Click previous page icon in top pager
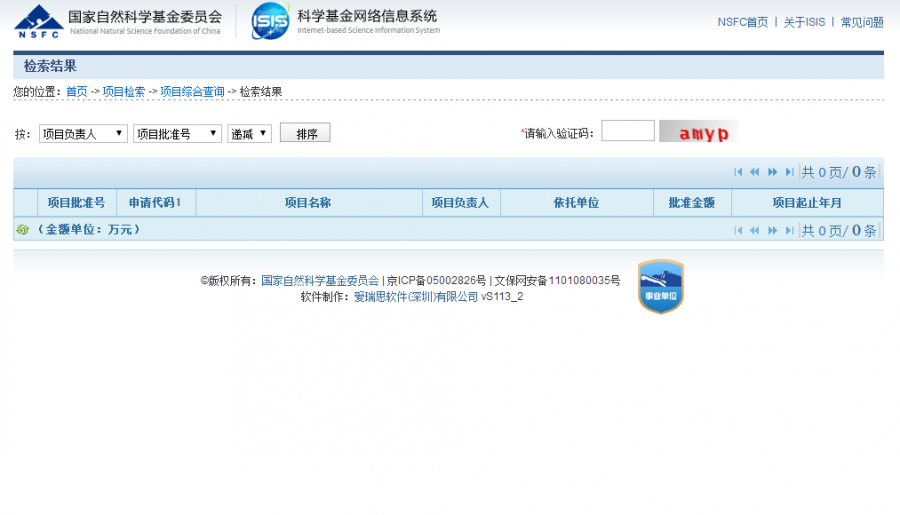The width and height of the screenshot is (900, 515). (755, 172)
